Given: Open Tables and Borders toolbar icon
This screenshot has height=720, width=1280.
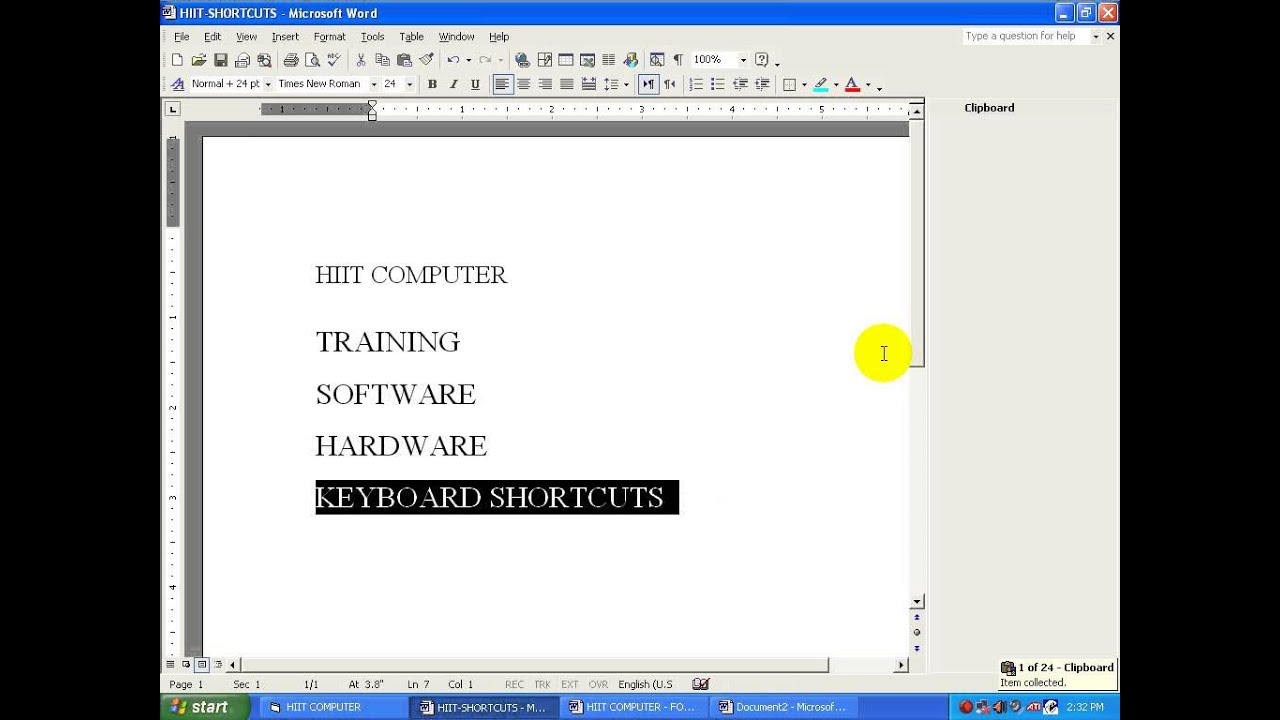Looking at the screenshot, I should 544,60.
